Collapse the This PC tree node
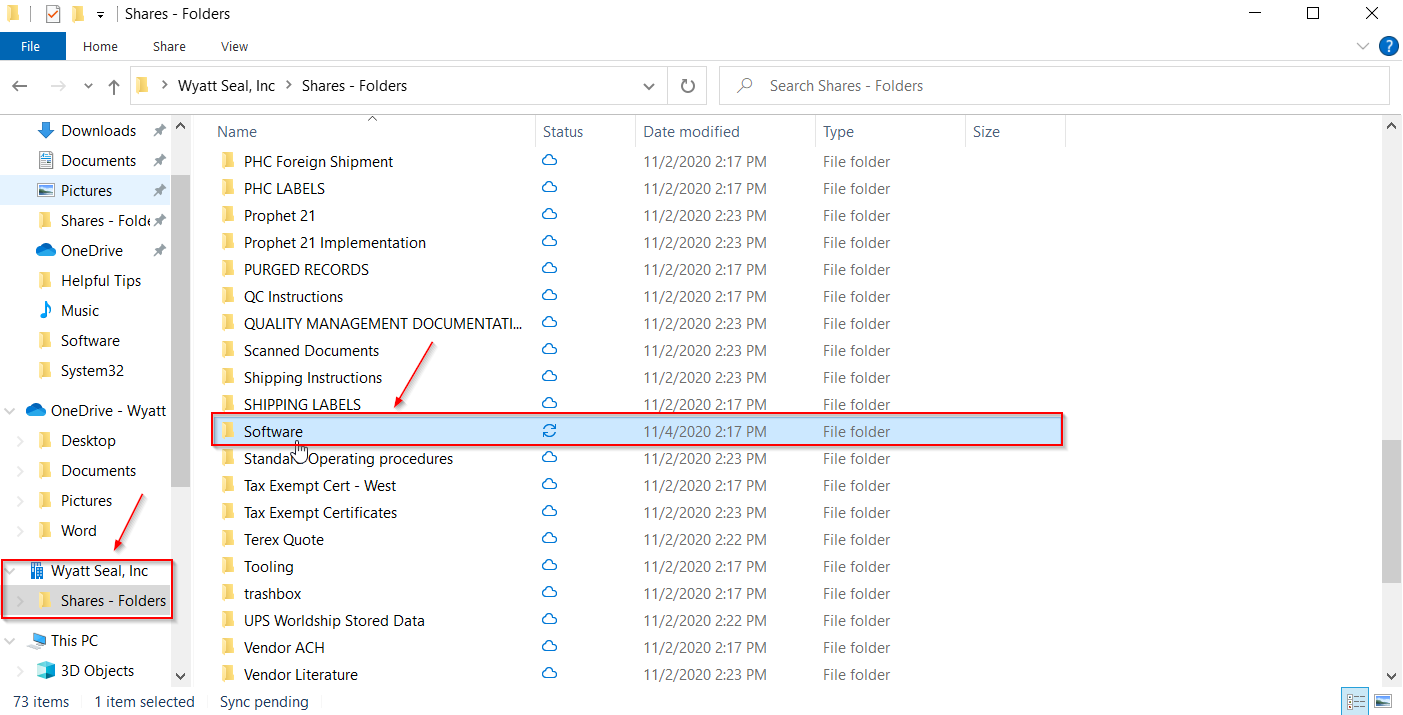 pos(10,641)
